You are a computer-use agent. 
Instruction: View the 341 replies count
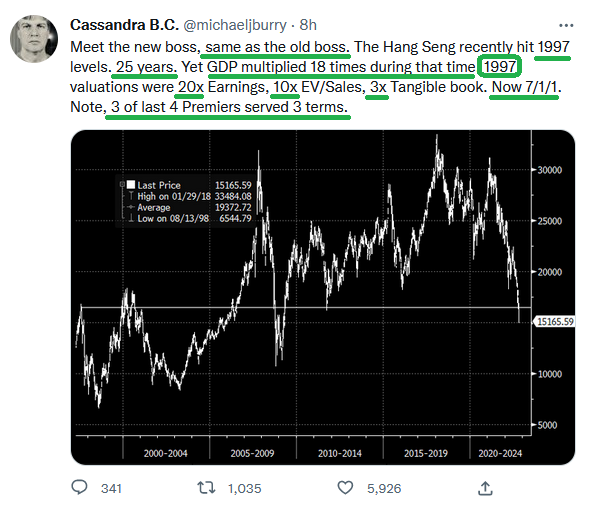point(111,488)
